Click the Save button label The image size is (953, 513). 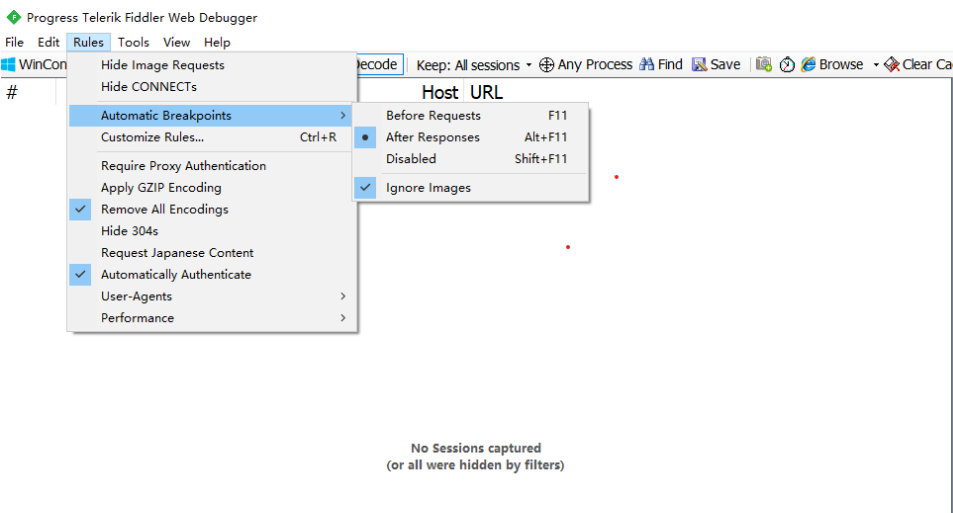(725, 64)
